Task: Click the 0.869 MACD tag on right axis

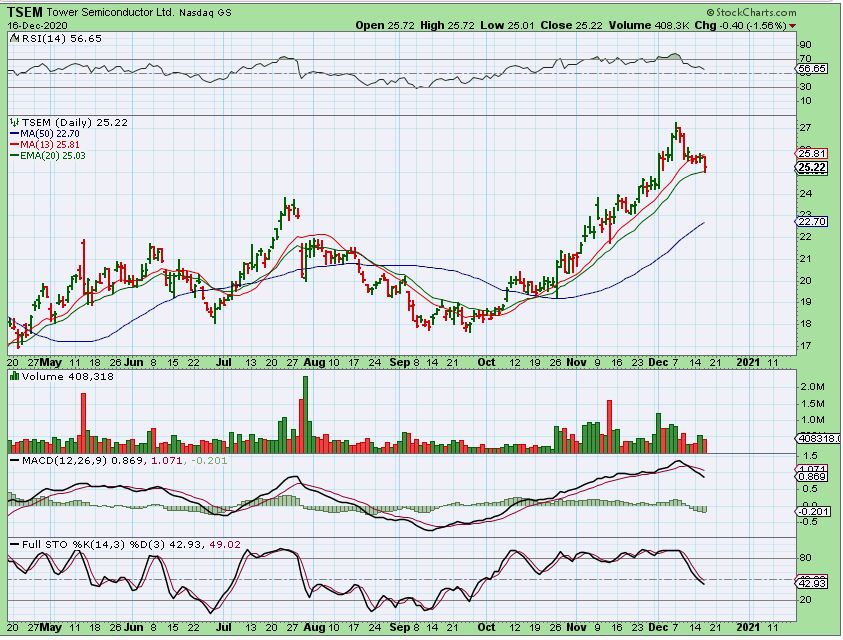Action: 812,477
